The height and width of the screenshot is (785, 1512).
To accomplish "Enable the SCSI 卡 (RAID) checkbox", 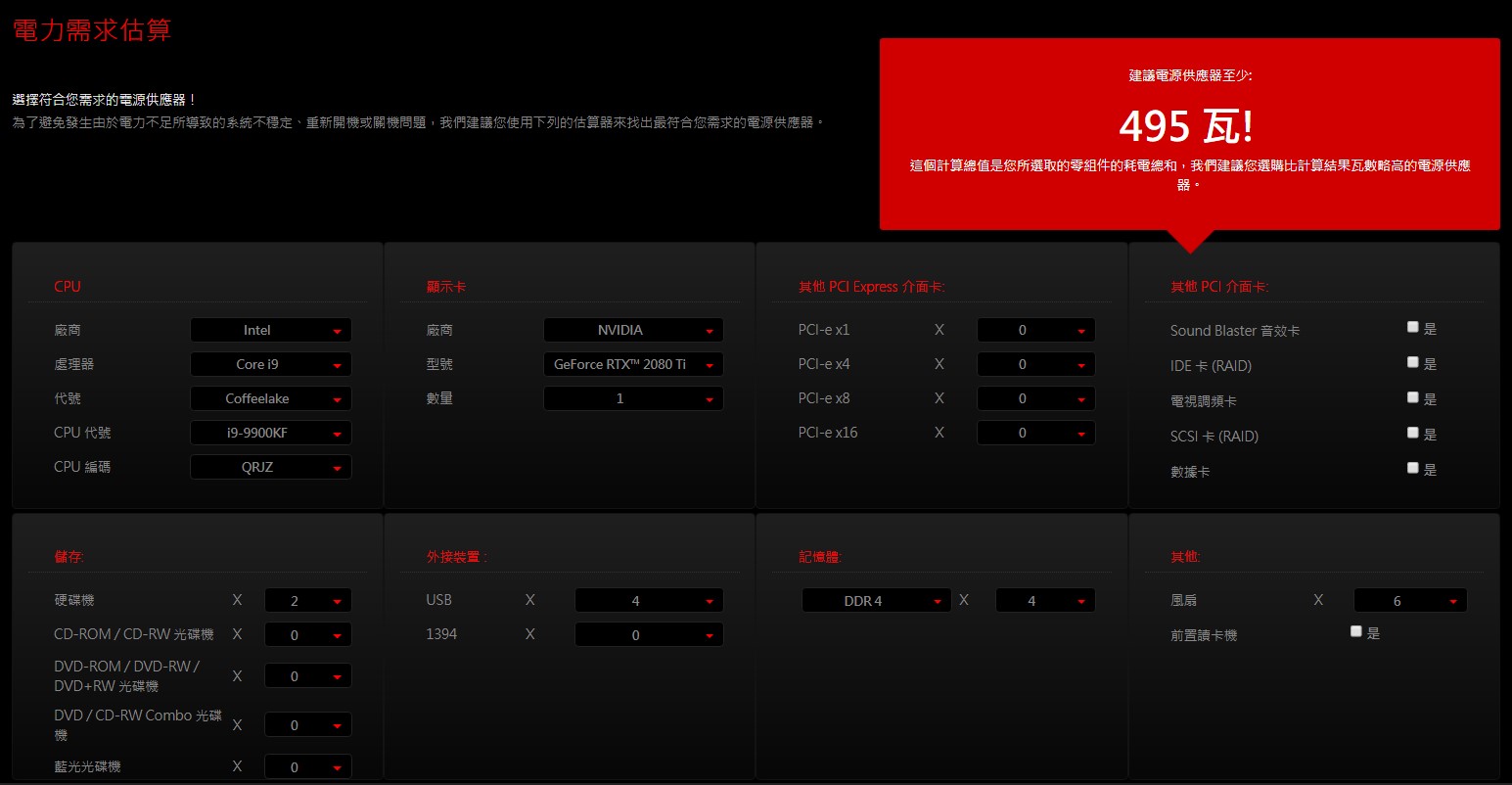I will (1412, 433).
